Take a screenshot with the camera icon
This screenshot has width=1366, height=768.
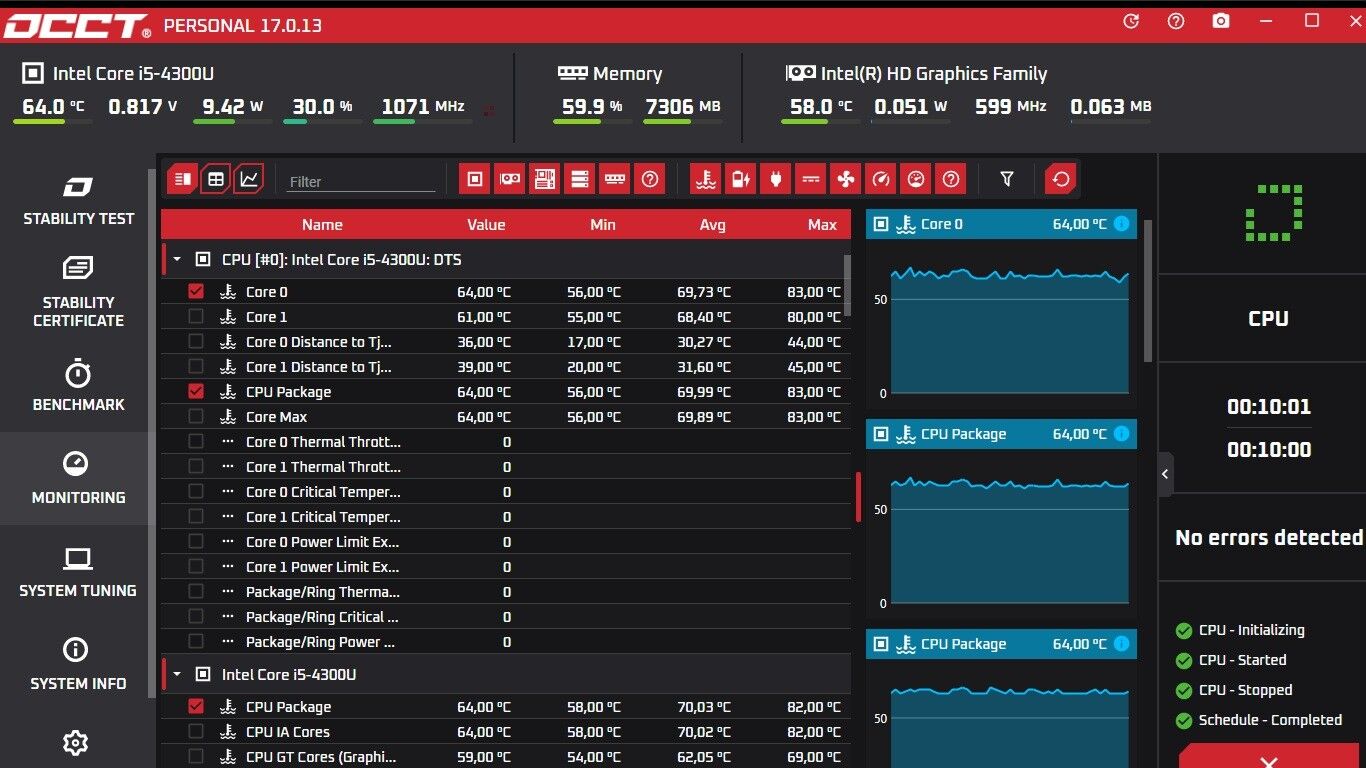point(1221,21)
